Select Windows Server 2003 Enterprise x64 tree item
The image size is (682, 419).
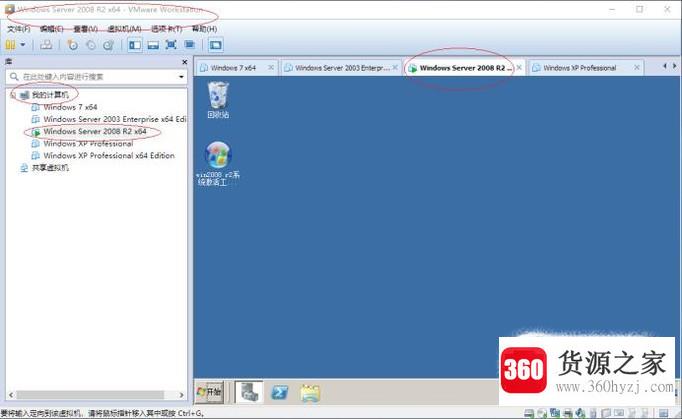point(115,119)
